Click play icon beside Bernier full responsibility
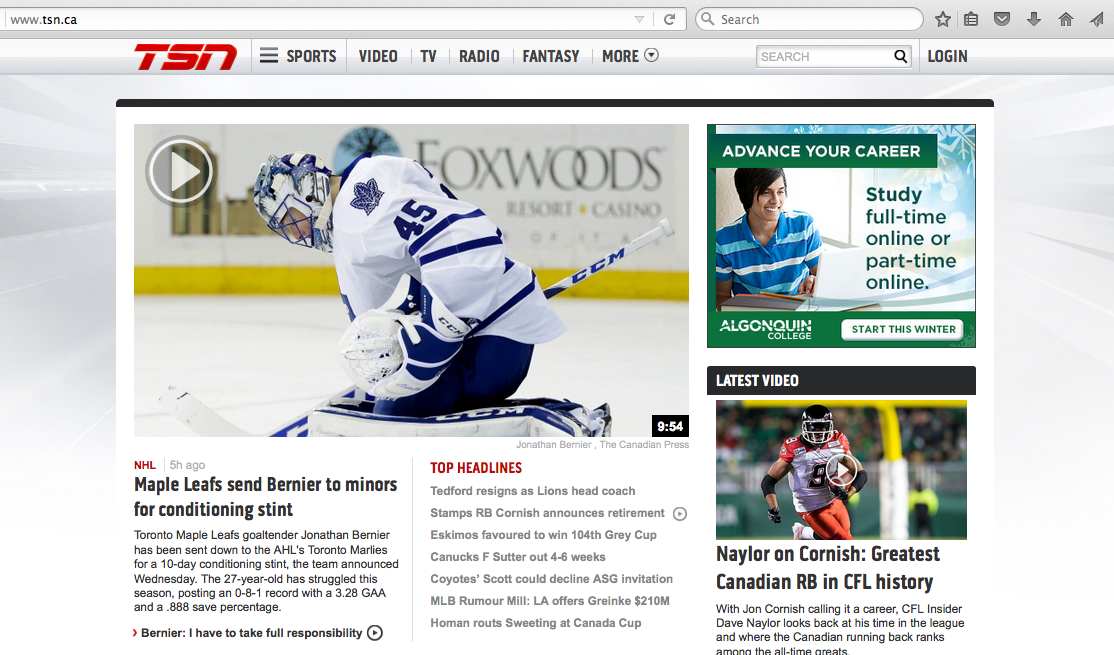The image size is (1114, 655). coord(374,633)
